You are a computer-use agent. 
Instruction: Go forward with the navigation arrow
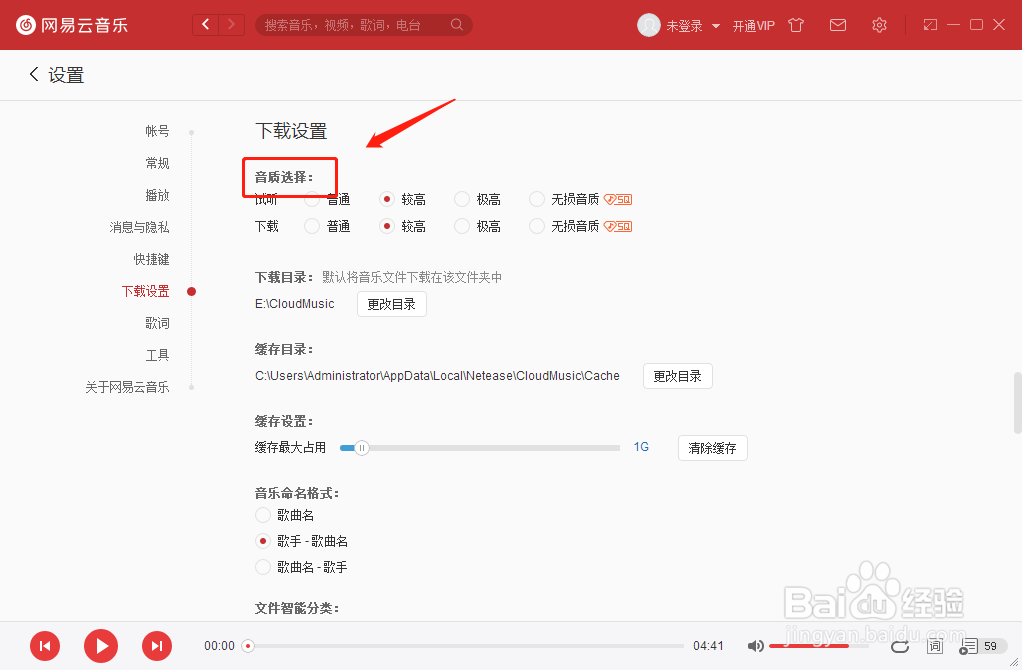coord(231,25)
